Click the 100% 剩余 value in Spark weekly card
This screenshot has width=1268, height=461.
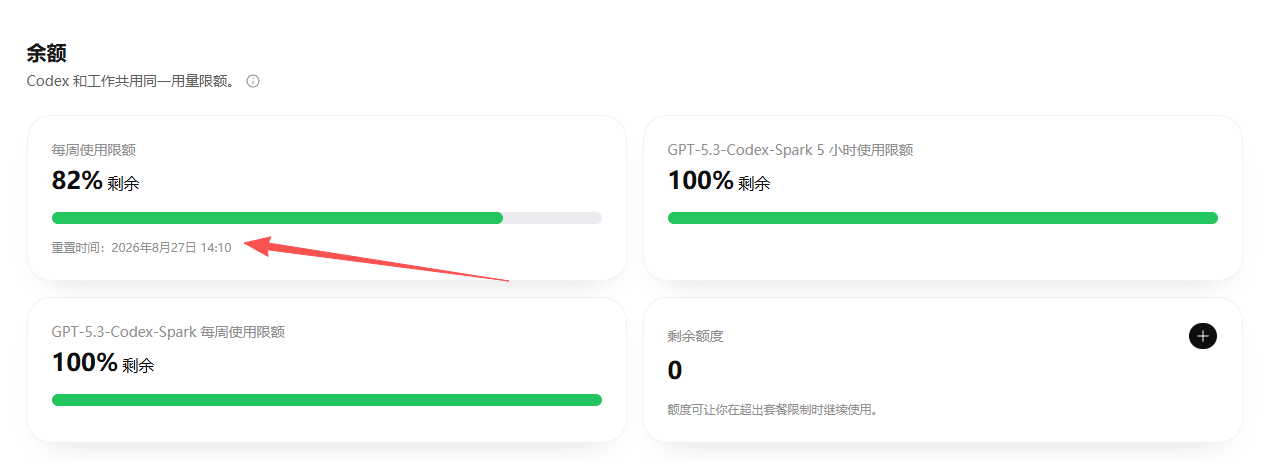point(103,363)
